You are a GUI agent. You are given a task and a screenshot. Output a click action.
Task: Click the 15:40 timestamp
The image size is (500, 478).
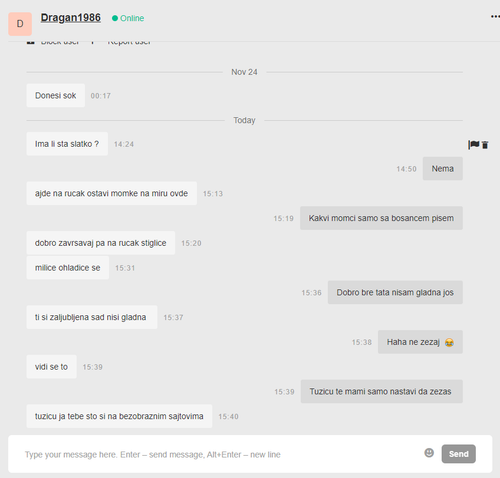click(x=228, y=417)
